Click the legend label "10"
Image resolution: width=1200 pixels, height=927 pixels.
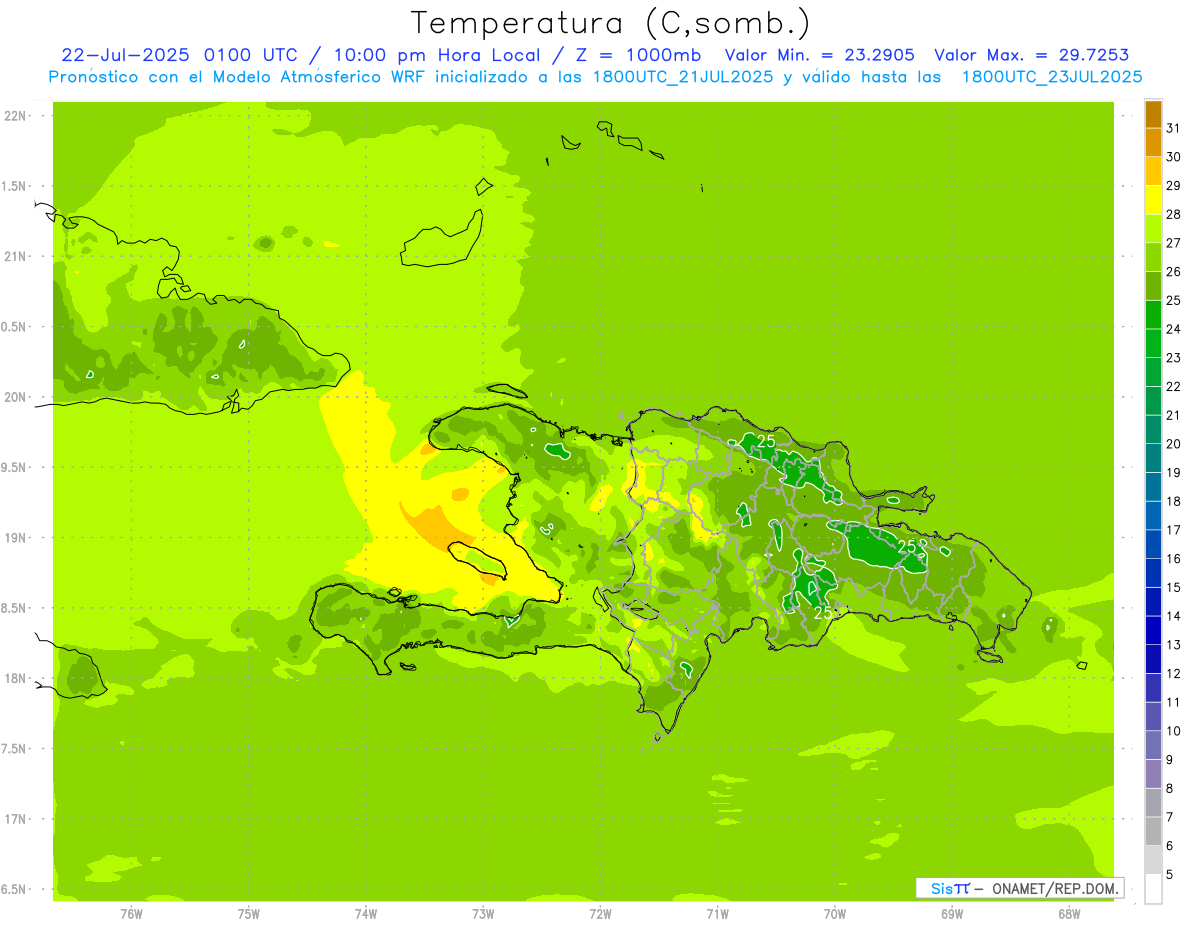[1173, 731]
